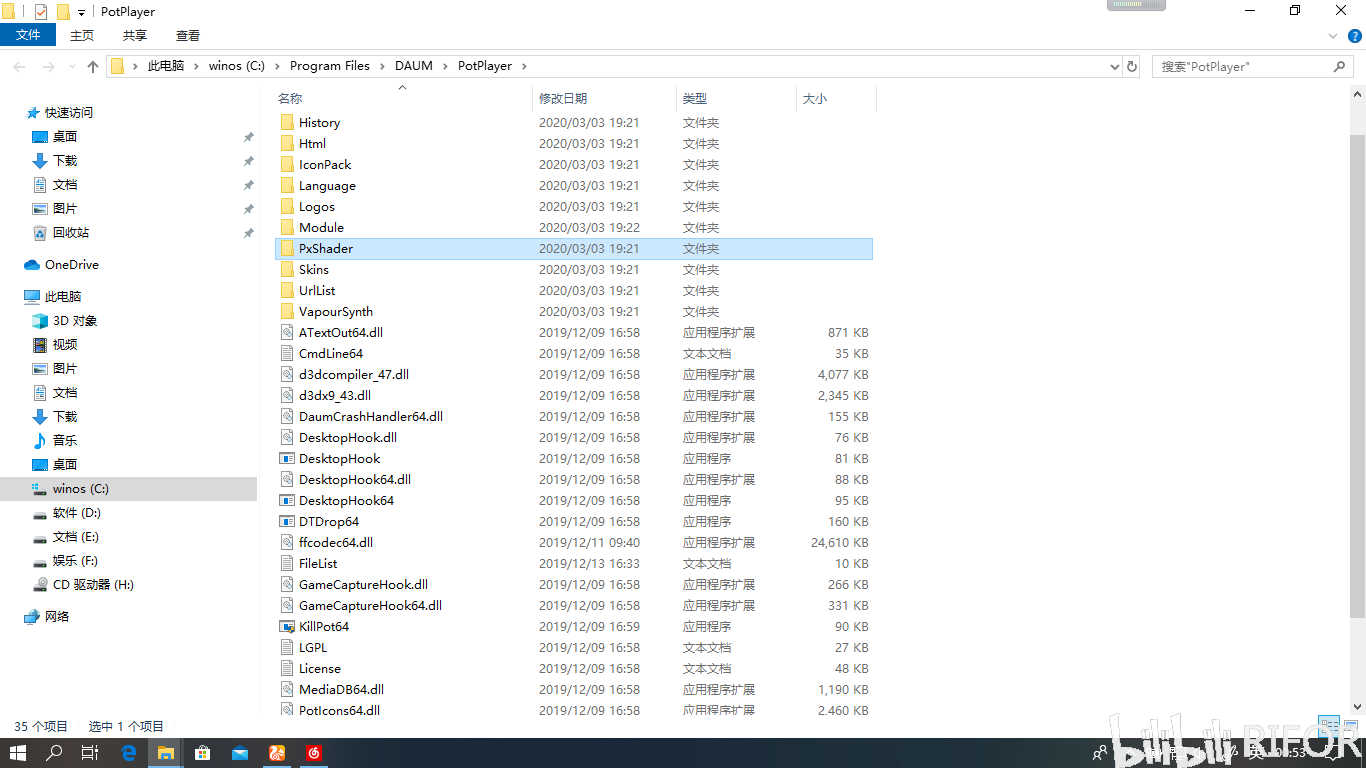Screen dimensions: 1366x768
Task: Open recent locations dropdown arrow
Action: (73, 66)
